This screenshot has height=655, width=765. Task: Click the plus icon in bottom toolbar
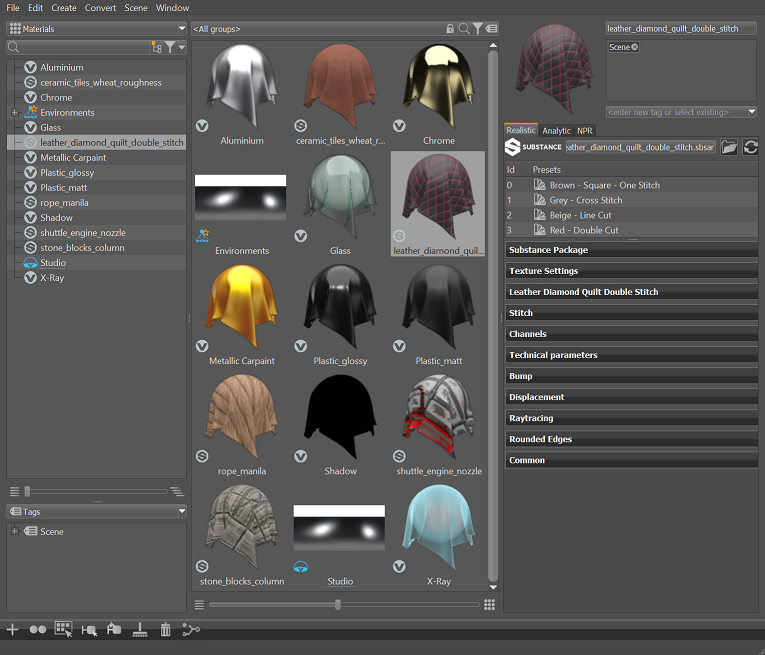point(12,630)
